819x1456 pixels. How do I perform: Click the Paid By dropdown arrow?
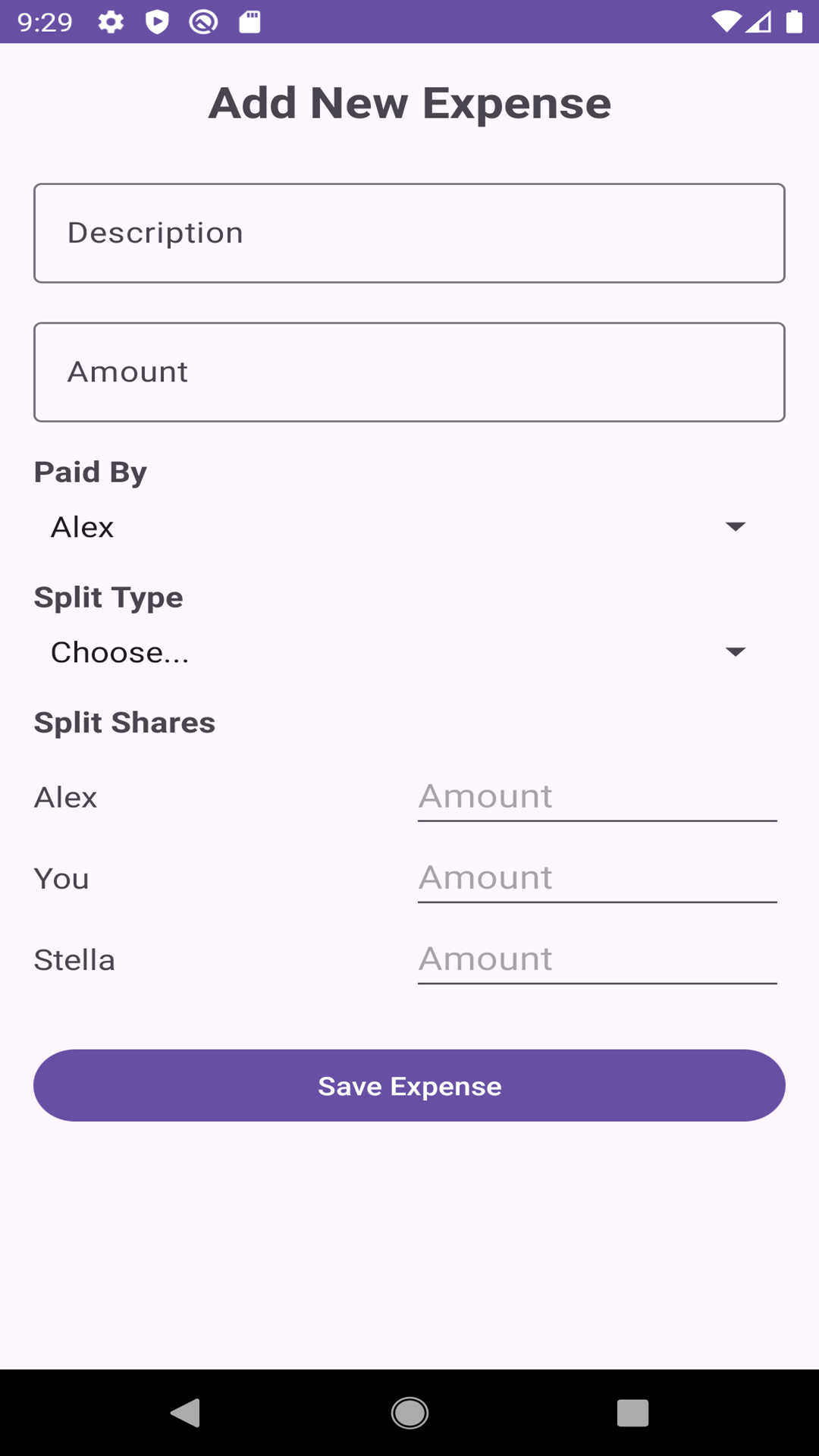click(735, 527)
